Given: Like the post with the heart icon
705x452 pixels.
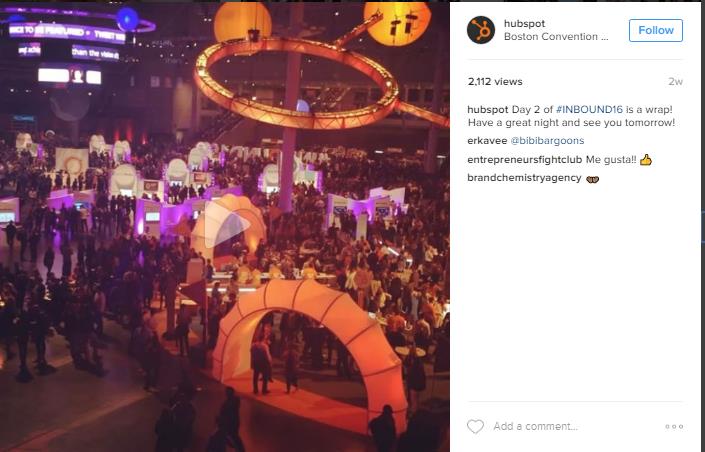Looking at the screenshot, I should [x=475, y=426].
